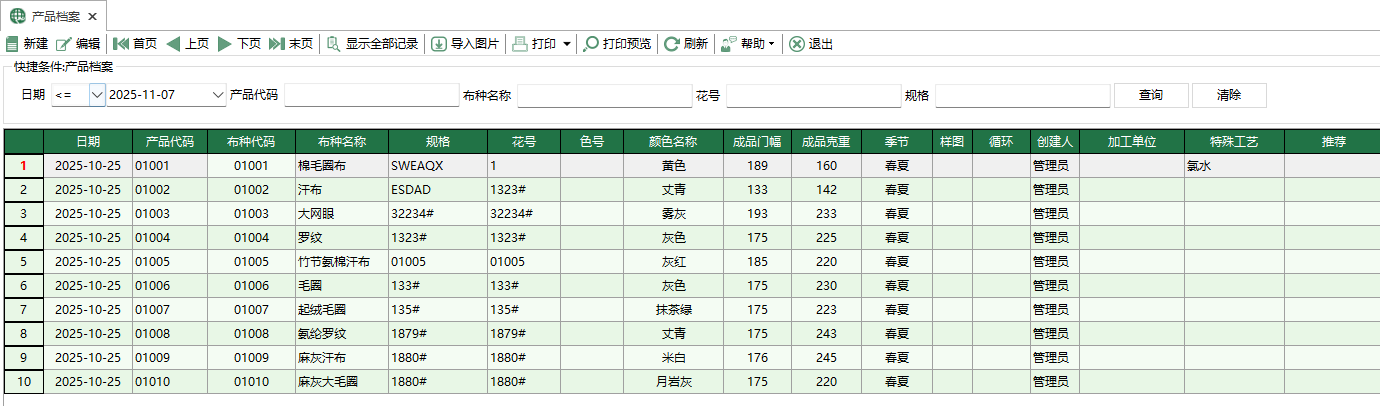This screenshot has width=1380, height=406.
Task: Open the 帮助 help menu
Action: click(748, 44)
